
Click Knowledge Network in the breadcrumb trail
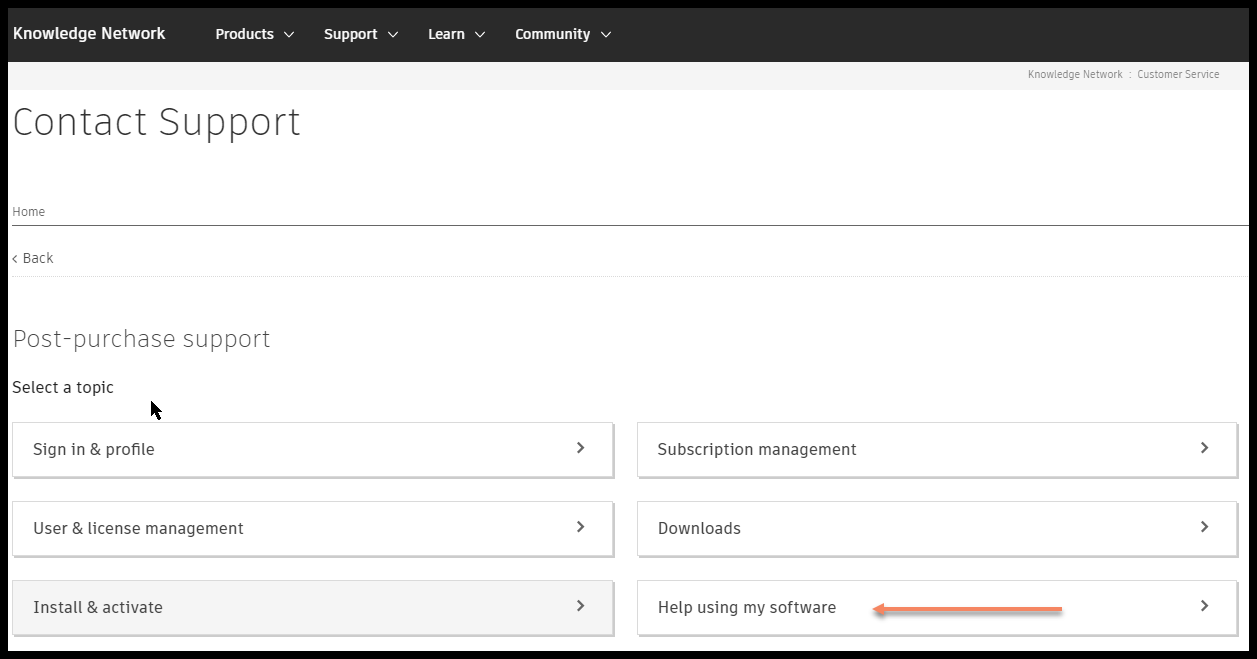tap(1074, 74)
